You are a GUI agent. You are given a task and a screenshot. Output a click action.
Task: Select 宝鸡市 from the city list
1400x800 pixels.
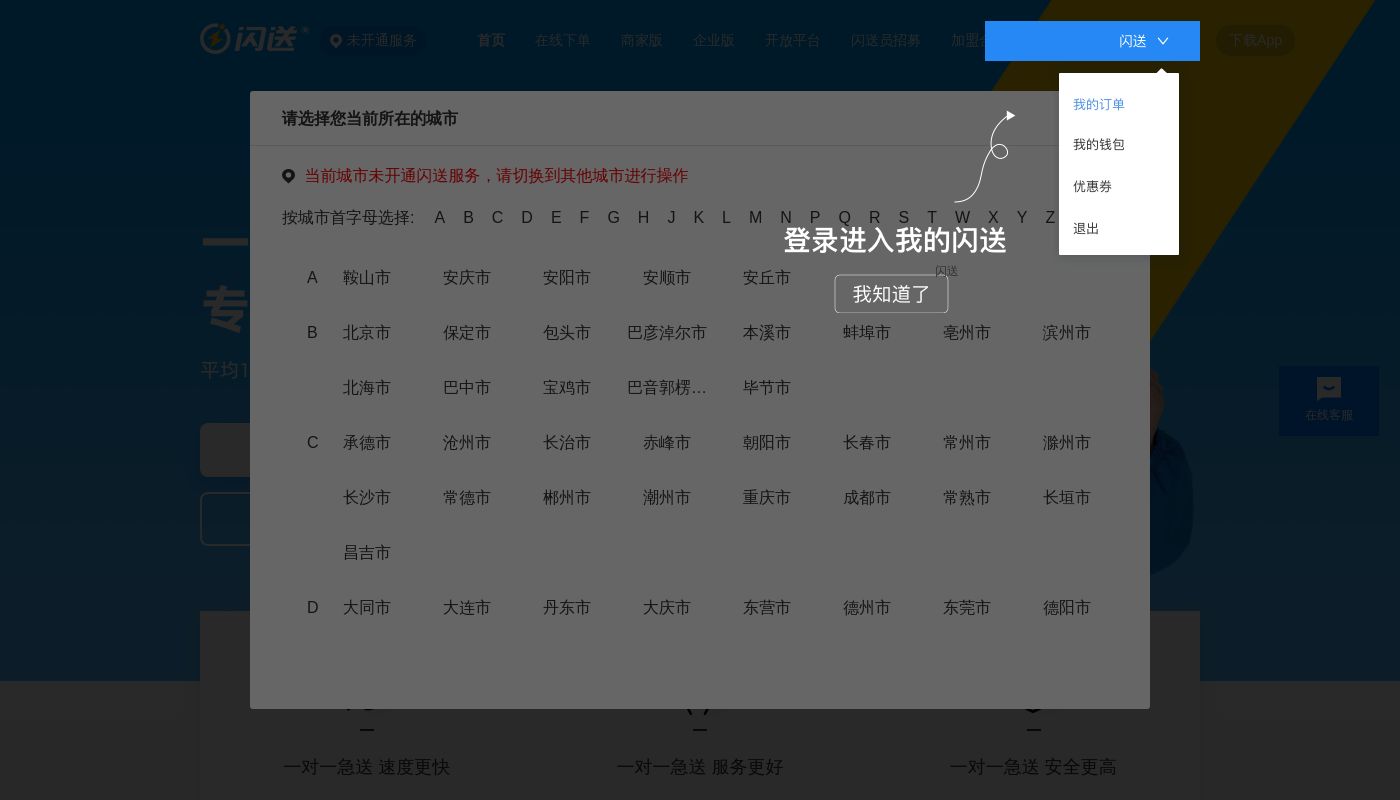click(x=567, y=388)
